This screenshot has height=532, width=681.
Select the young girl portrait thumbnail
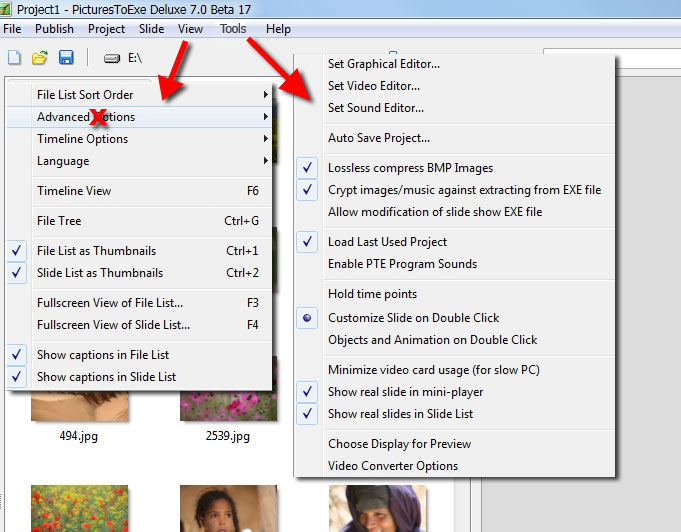(x=228, y=509)
